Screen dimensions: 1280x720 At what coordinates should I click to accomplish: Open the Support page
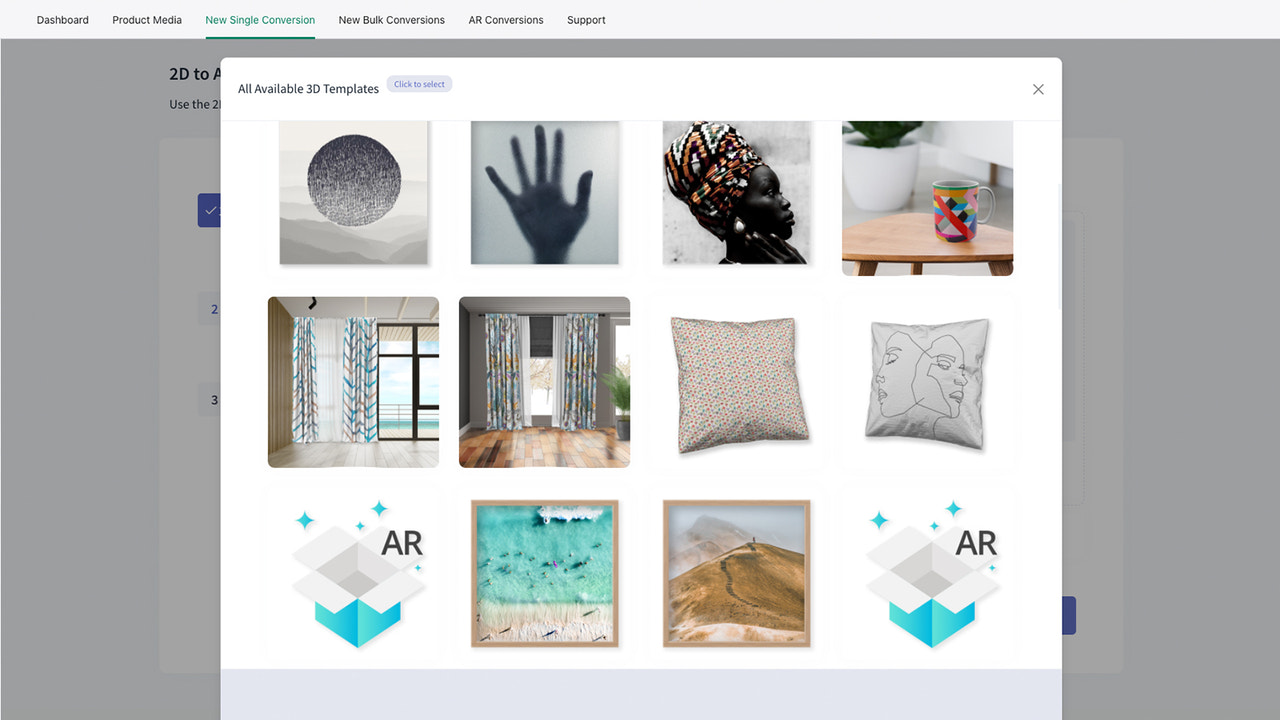[x=586, y=19]
